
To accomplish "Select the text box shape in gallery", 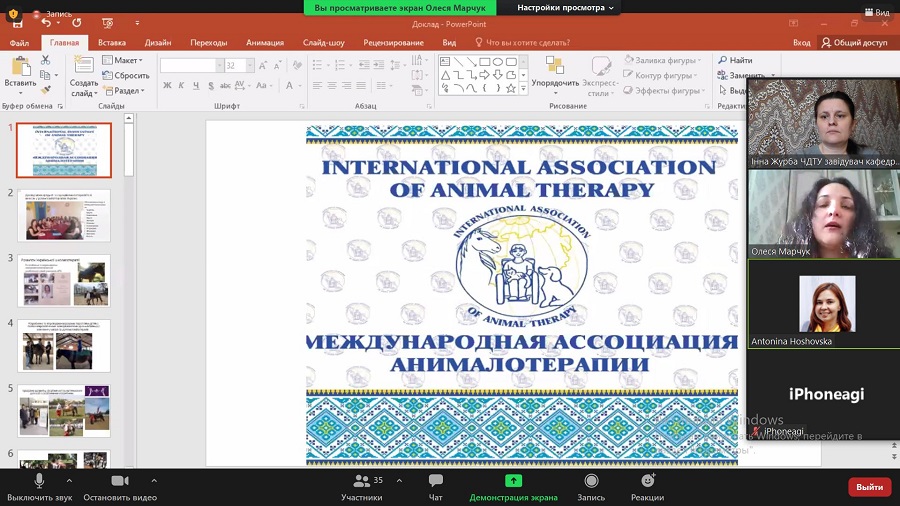I will [445, 61].
